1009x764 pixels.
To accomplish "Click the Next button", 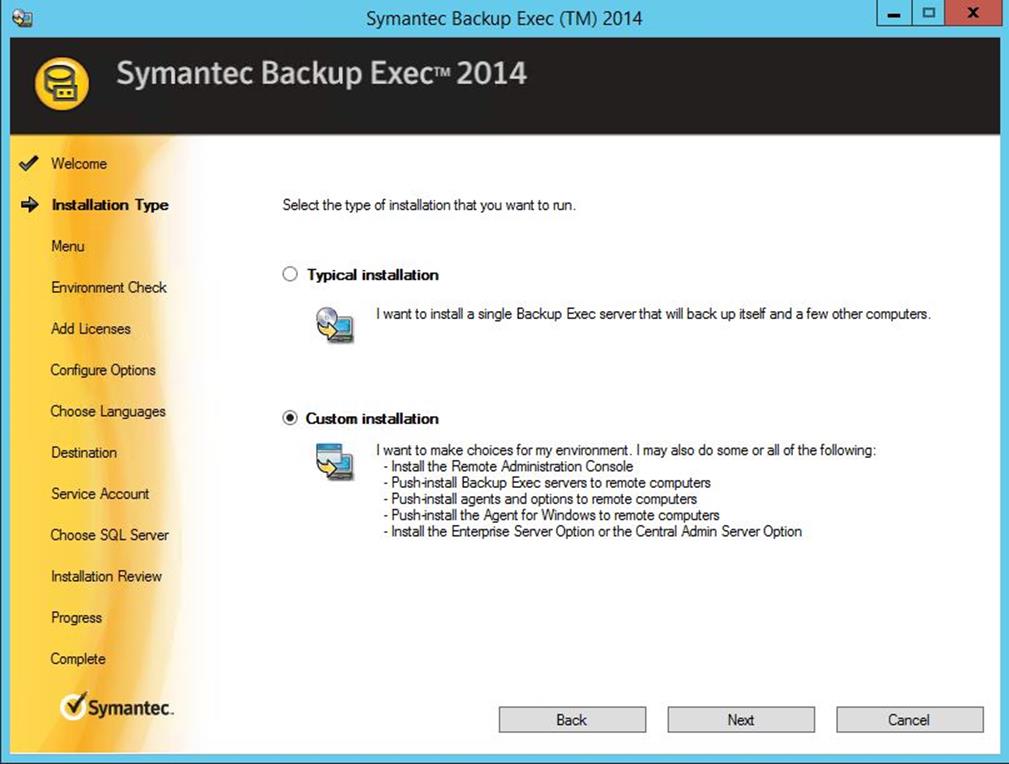I will click(x=741, y=720).
